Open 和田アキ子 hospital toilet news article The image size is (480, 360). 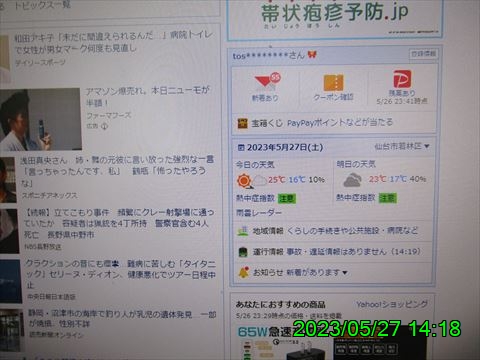tap(113, 42)
